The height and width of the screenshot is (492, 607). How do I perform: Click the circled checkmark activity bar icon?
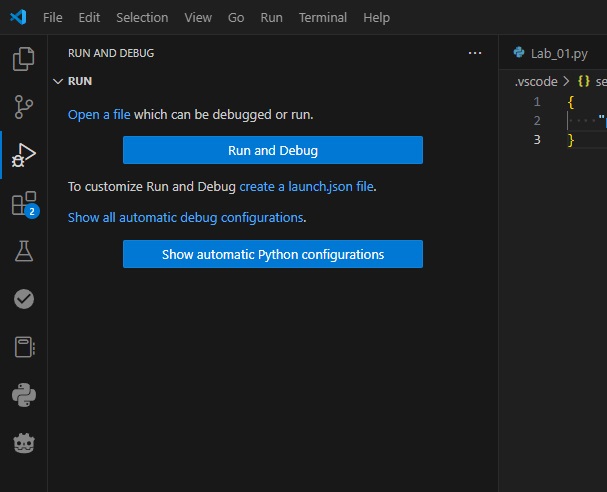[x=23, y=299]
